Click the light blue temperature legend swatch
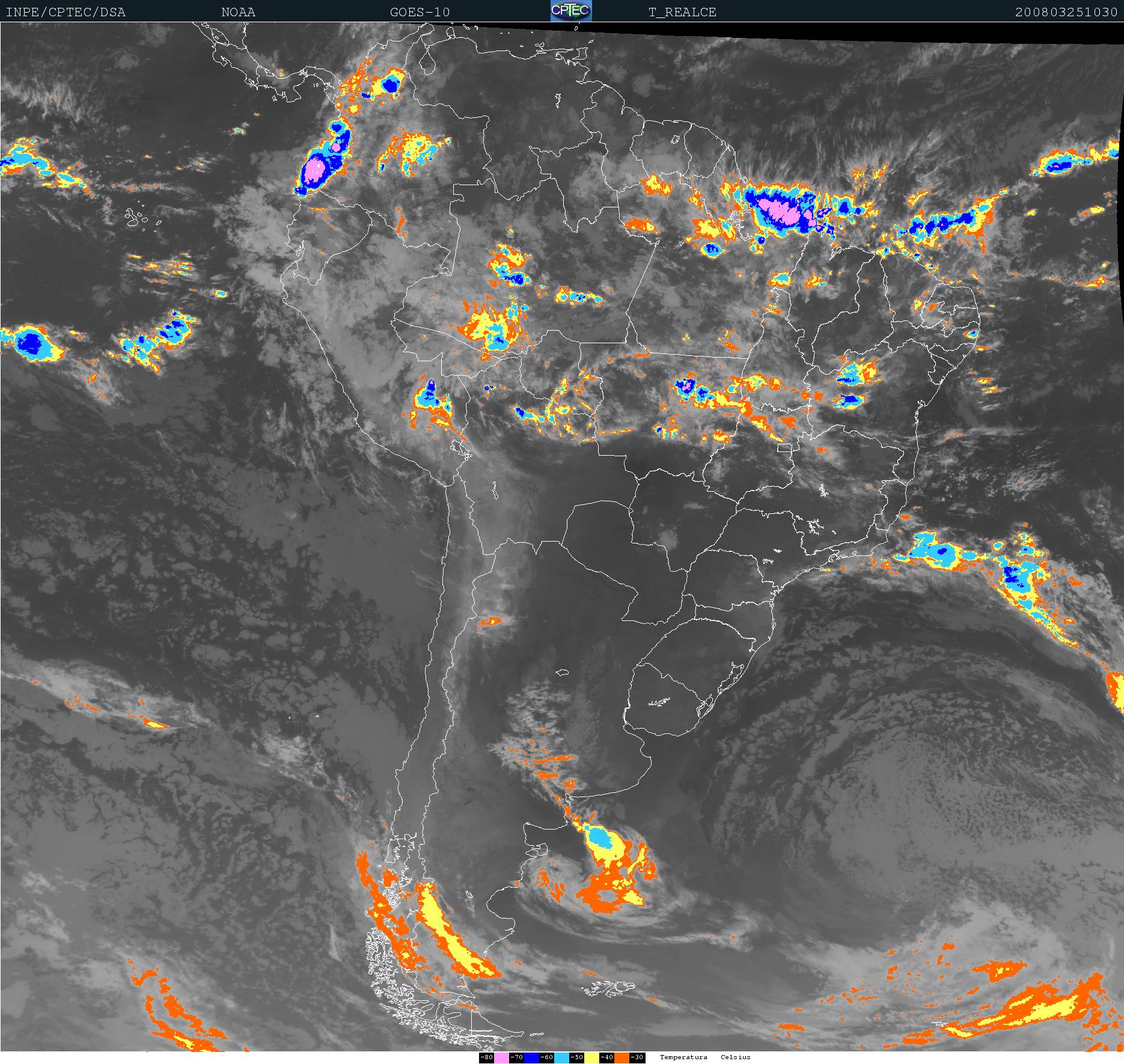Viewport: 1124px width, 1064px height. 561,1057
